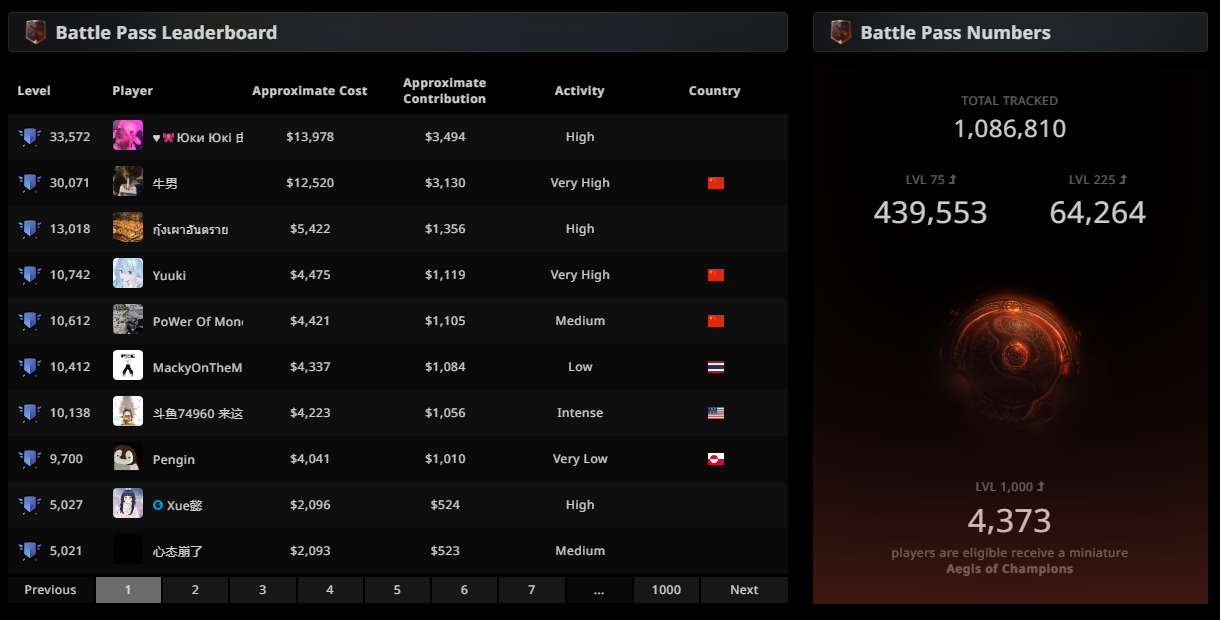Click the Thailand flag in MackyOnTheM row

[x=715, y=367]
